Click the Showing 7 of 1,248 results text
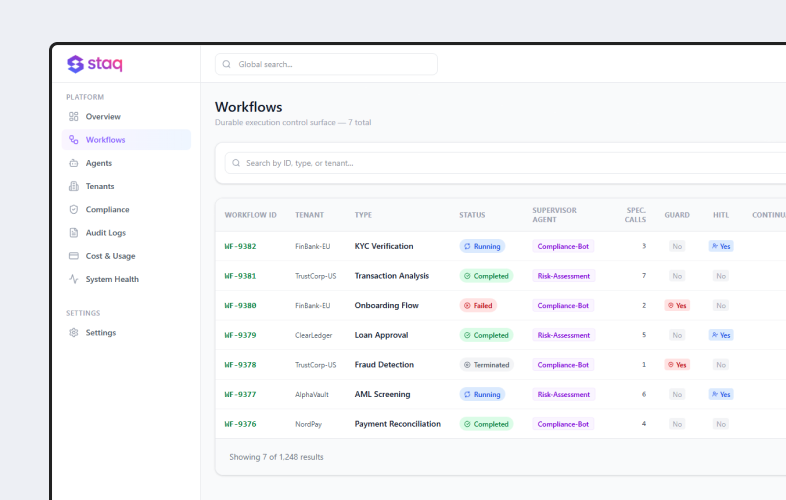The image size is (786, 500). point(276,457)
